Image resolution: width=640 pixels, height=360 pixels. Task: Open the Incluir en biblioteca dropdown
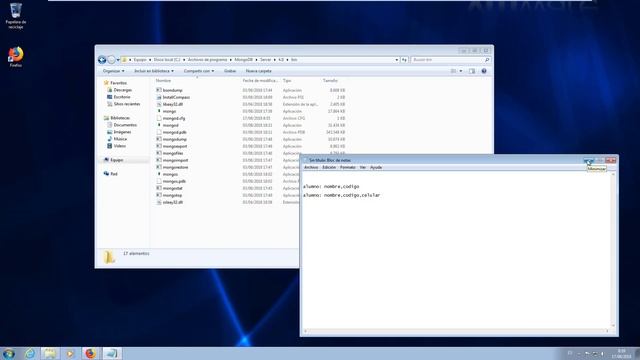pyautogui.click(x=154, y=71)
